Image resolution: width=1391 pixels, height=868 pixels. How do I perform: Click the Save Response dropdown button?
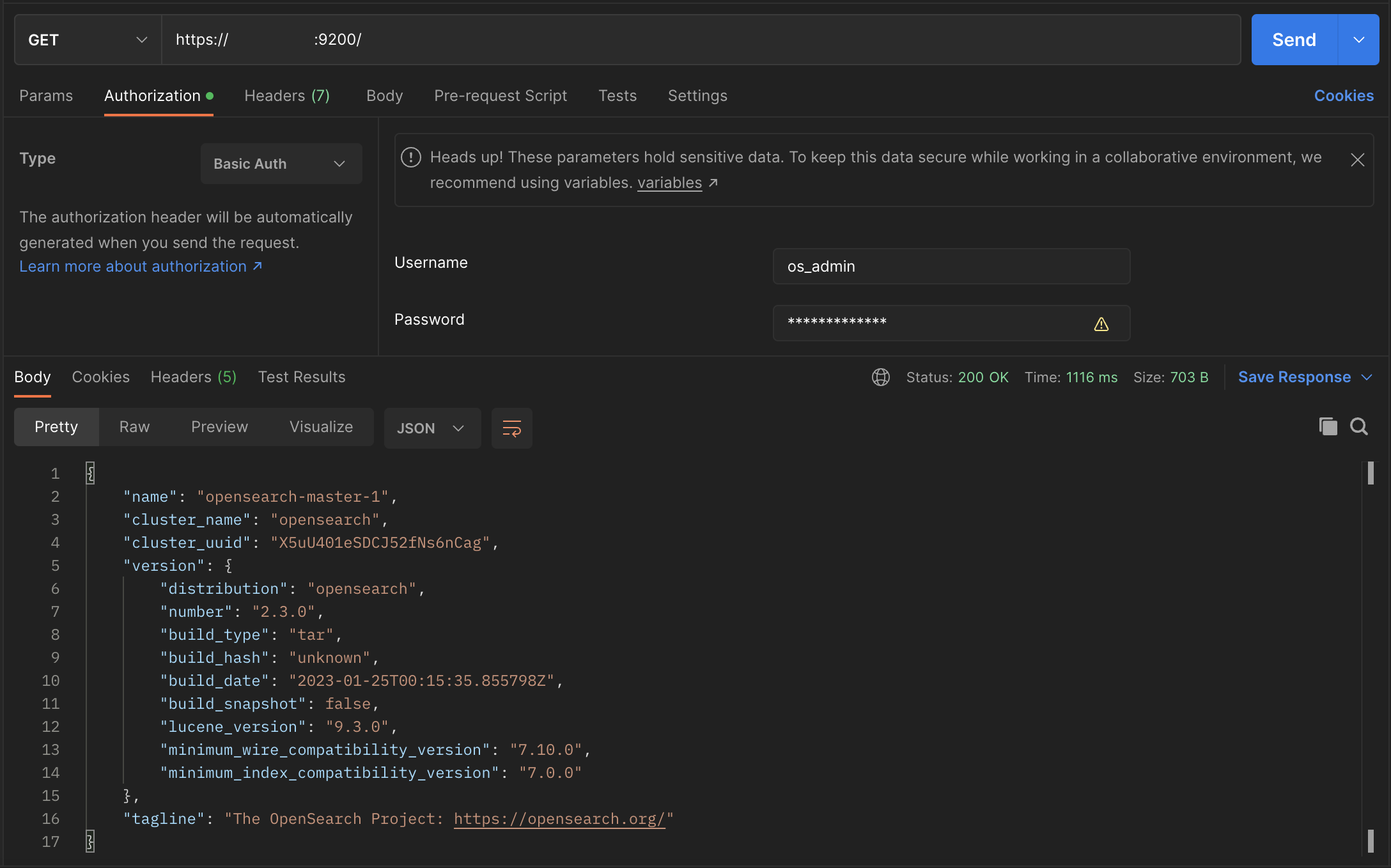tap(1369, 377)
